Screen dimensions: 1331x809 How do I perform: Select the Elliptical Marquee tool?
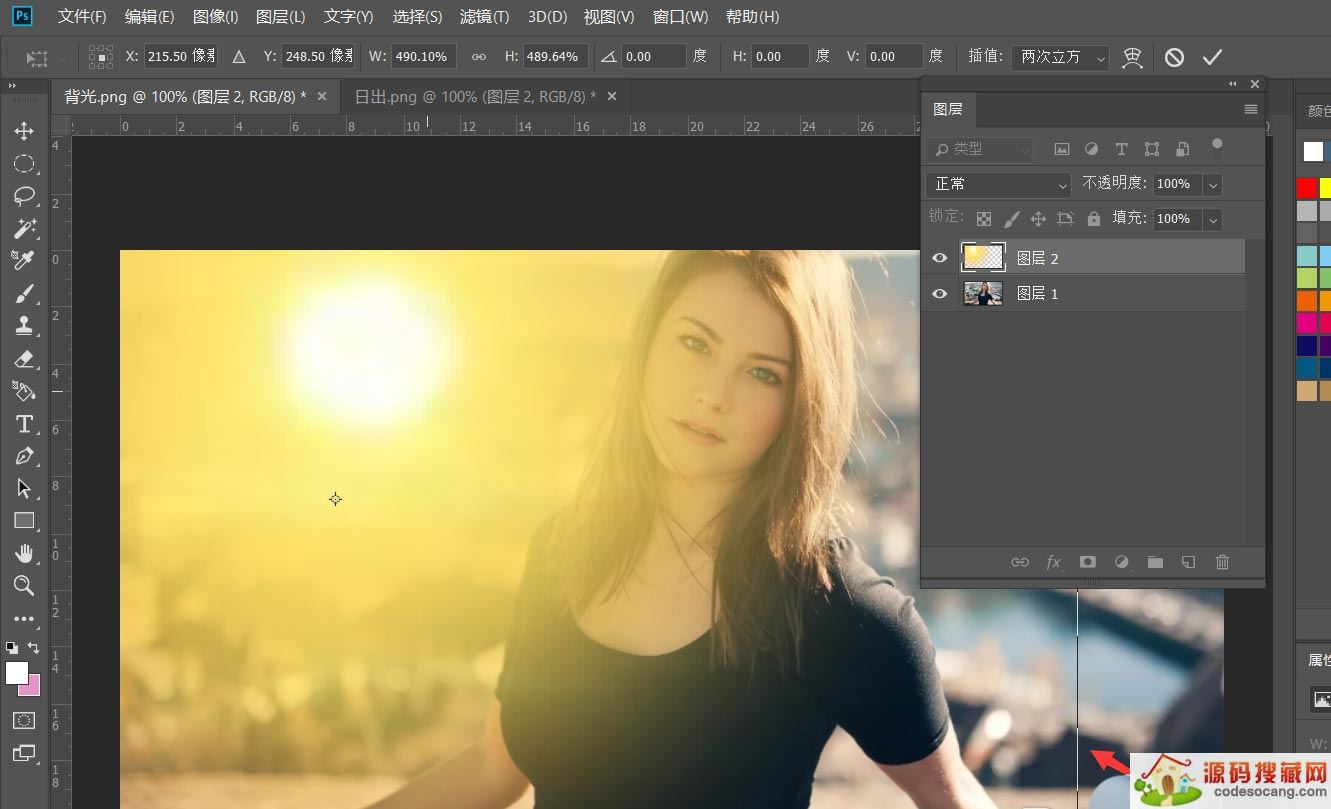24,164
